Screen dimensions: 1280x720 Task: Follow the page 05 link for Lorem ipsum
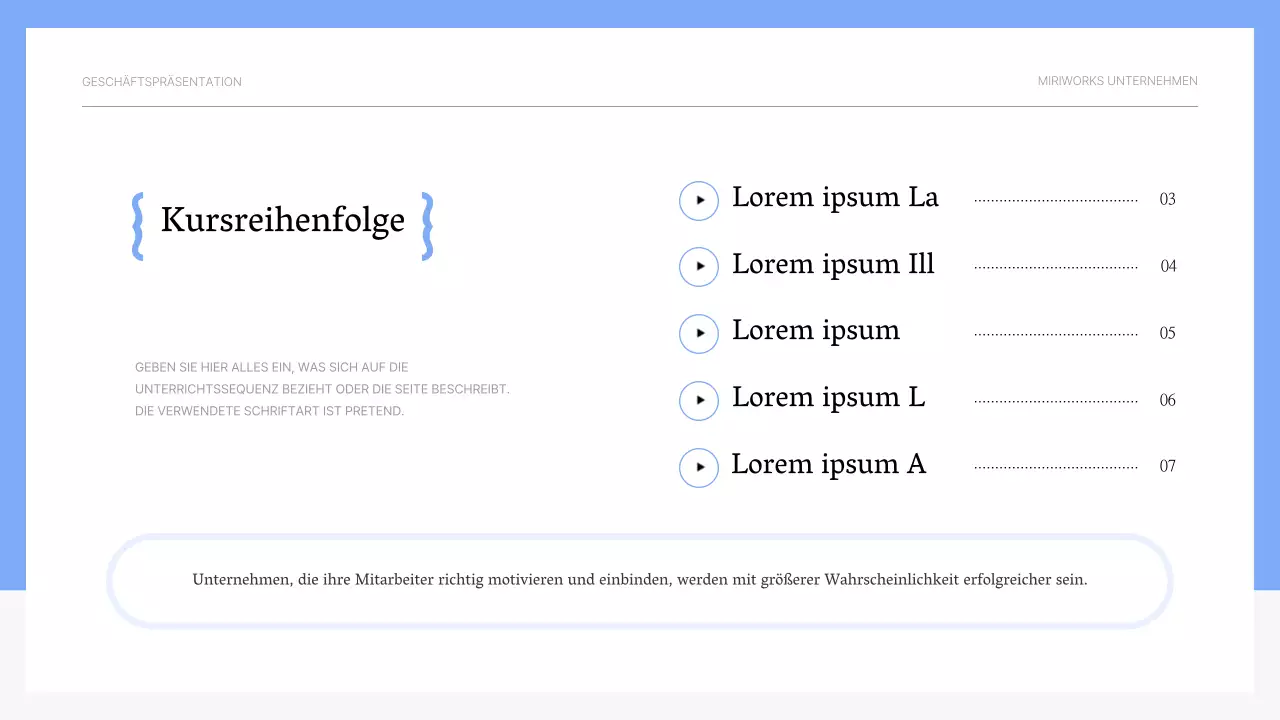tap(1167, 333)
